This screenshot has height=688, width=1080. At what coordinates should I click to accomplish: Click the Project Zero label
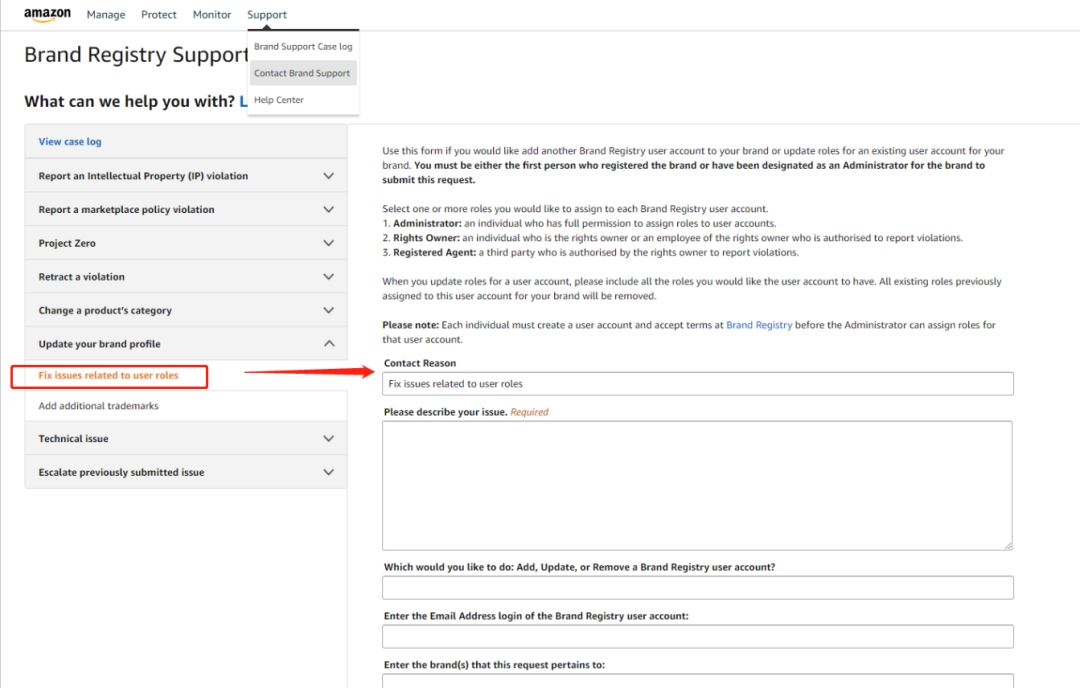click(67, 243)
